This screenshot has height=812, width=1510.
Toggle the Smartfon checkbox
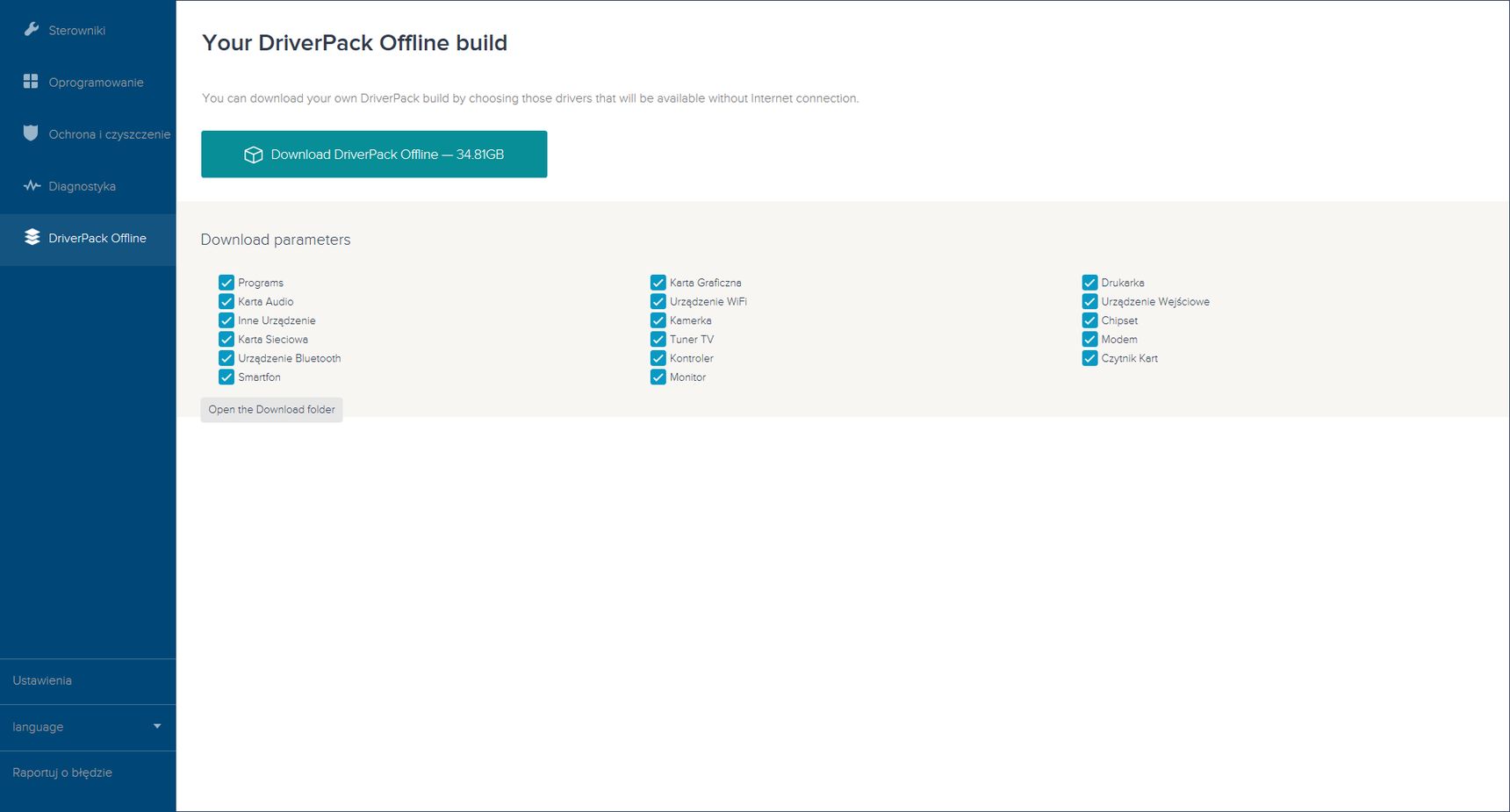coord(226,377)
